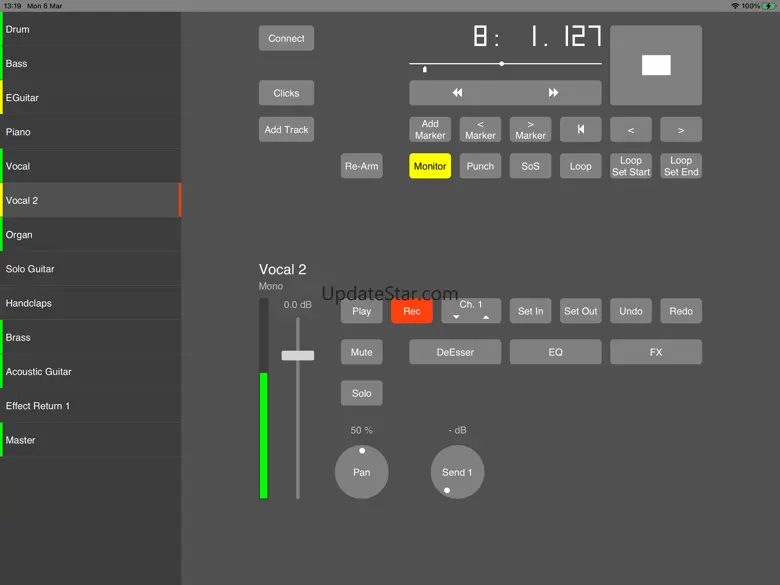Click the stop button with the white square
Screen dimensions: 780x585
pyautogui.click(x=656, y=65)
